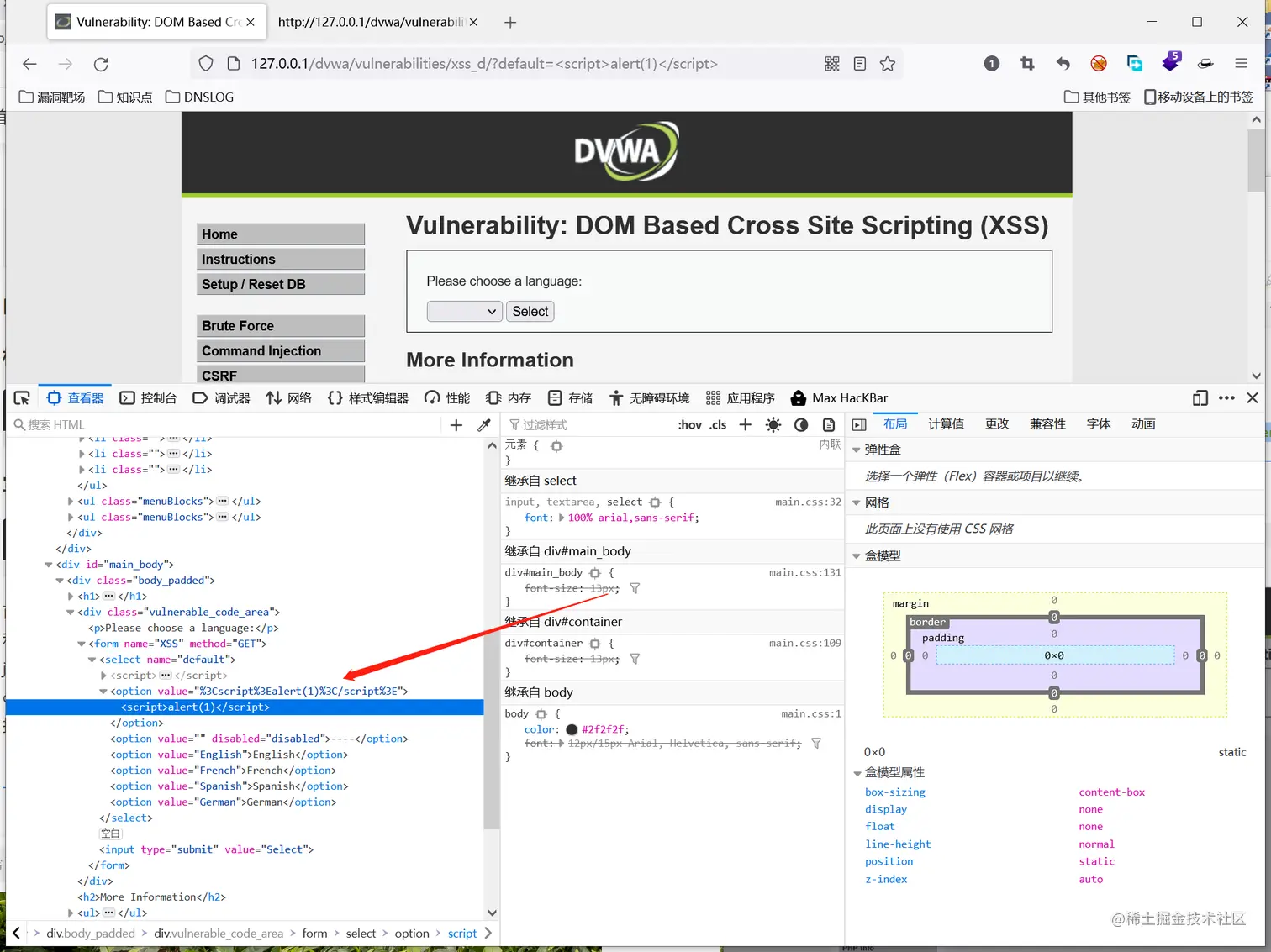Click the select breadcrumb in inspector

(x=361, y=934)
